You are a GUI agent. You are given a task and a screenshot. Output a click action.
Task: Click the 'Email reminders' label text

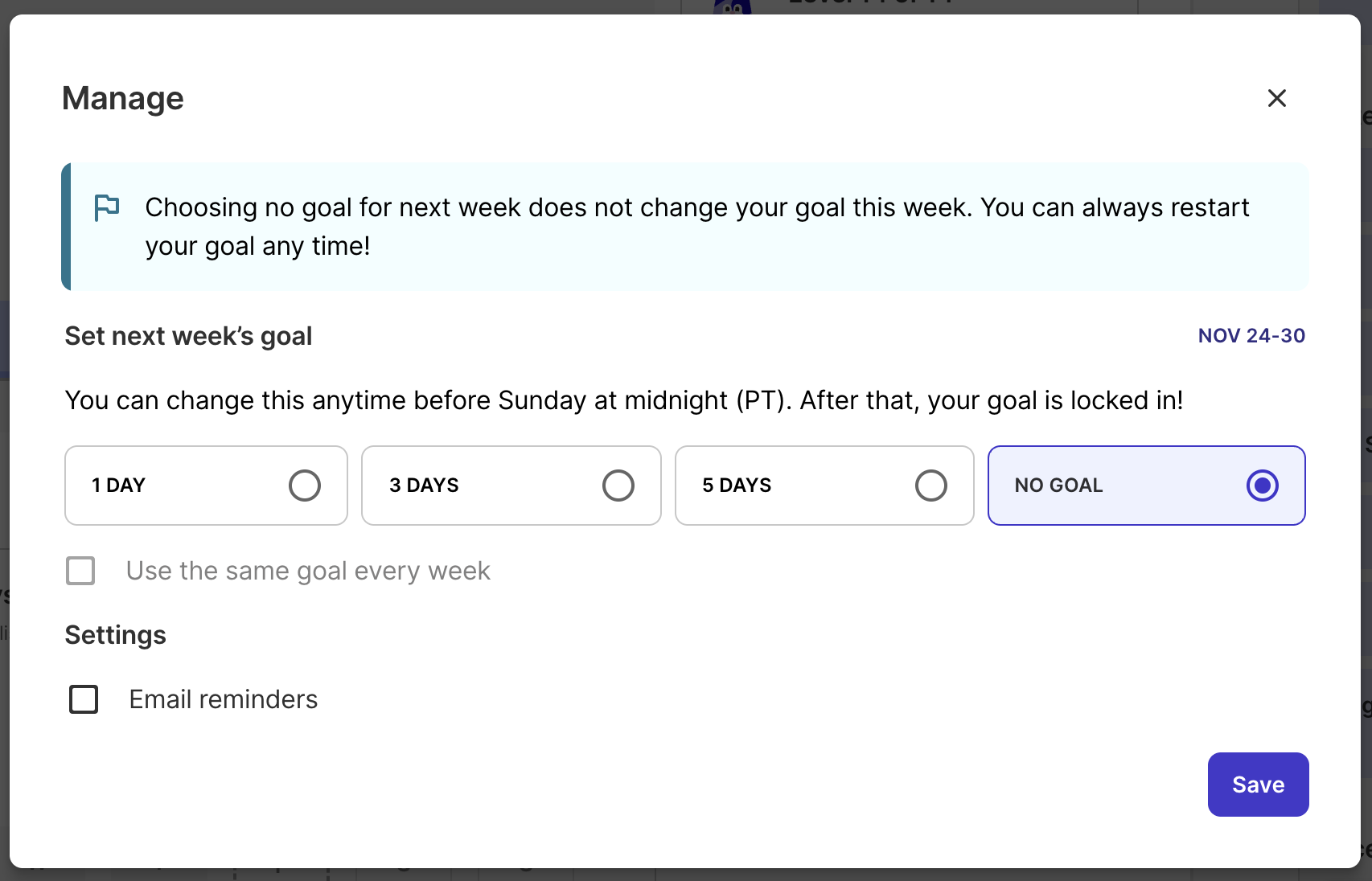(x=224, y=699)
